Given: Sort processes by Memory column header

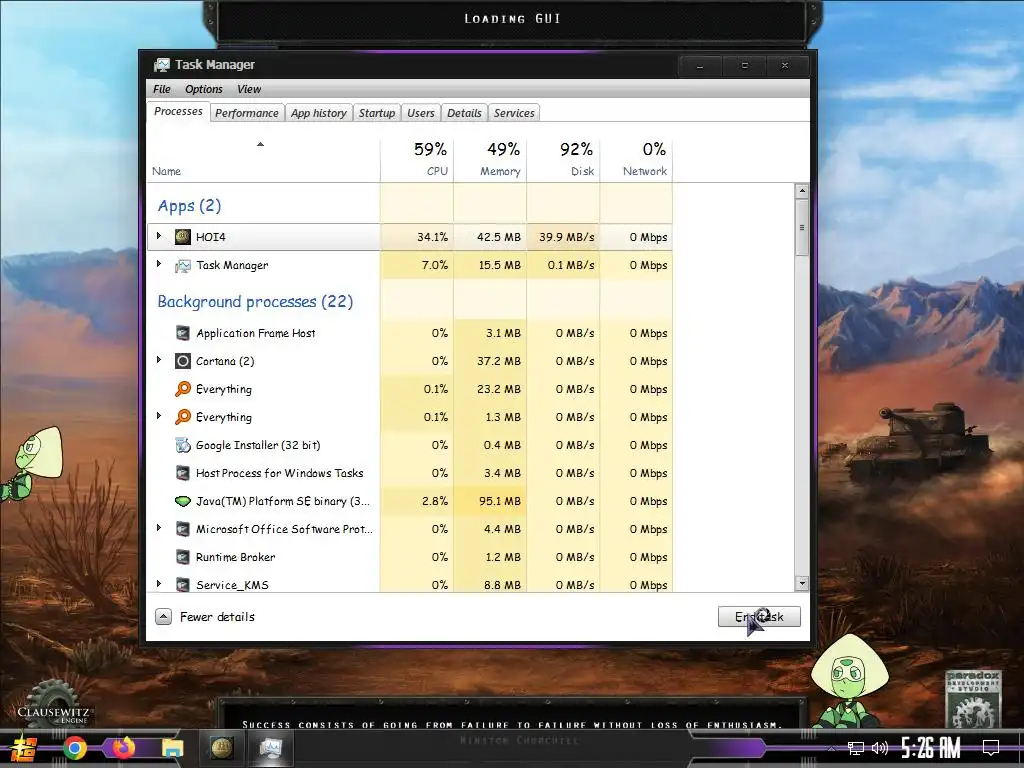Looking at the screenshot, I should click(490, 159).
